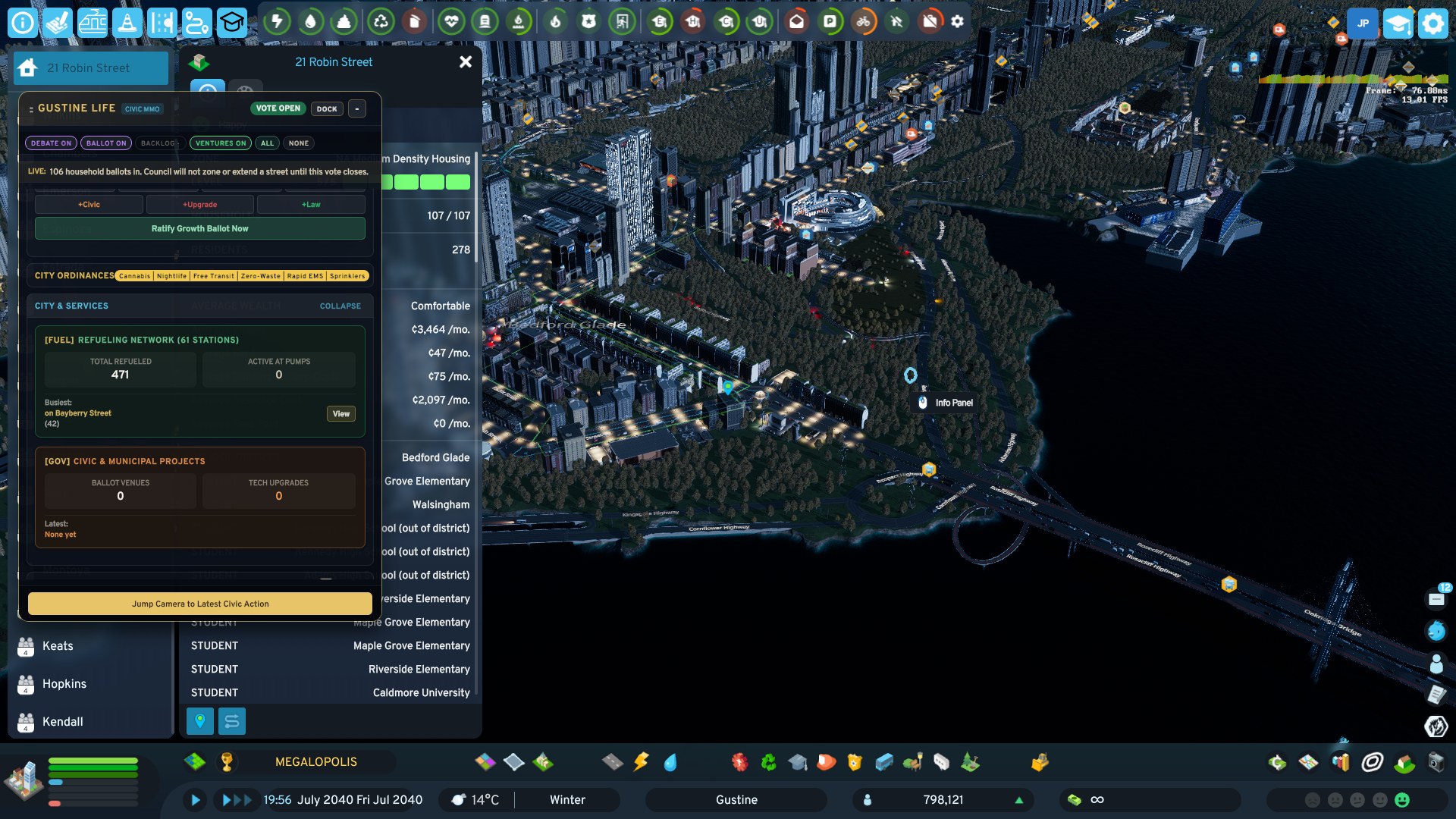Click the DOCK button
Screen dimensions: 1456x819
327,108
